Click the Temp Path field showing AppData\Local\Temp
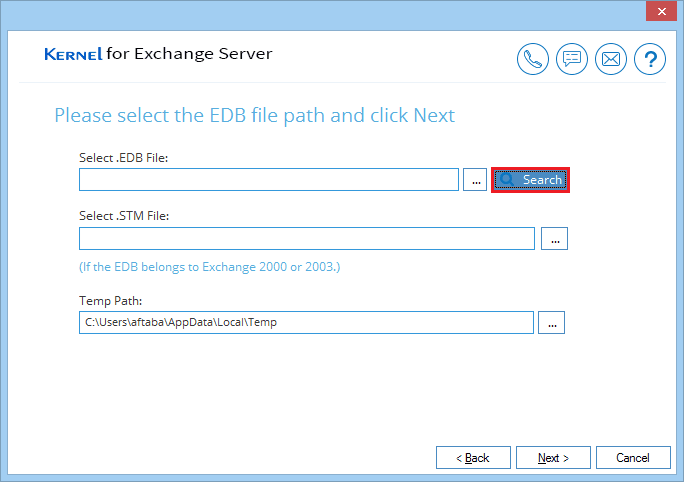 pyautogui.click(x=306, y=323)
